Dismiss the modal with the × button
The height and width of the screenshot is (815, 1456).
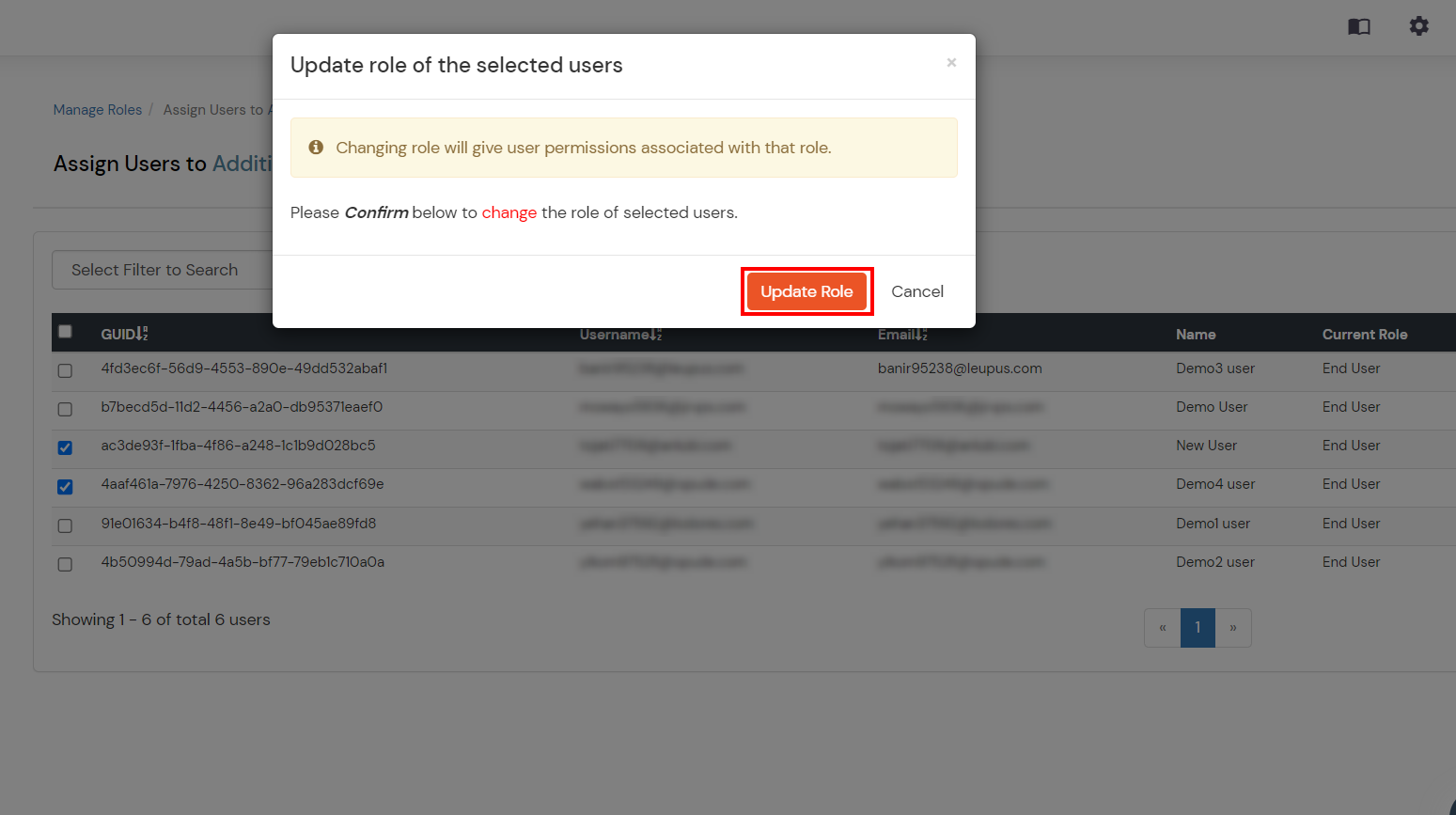pyautogui.click(x=951, y=63)
